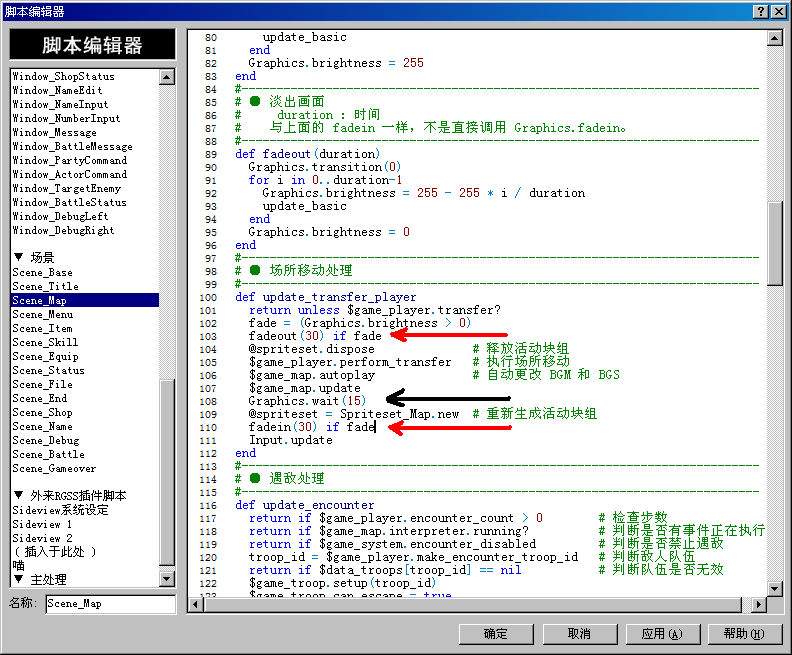Click code line 'Graphics.wait(15)'
Screen dimensions: 792x655
click(x=307, y=401)
